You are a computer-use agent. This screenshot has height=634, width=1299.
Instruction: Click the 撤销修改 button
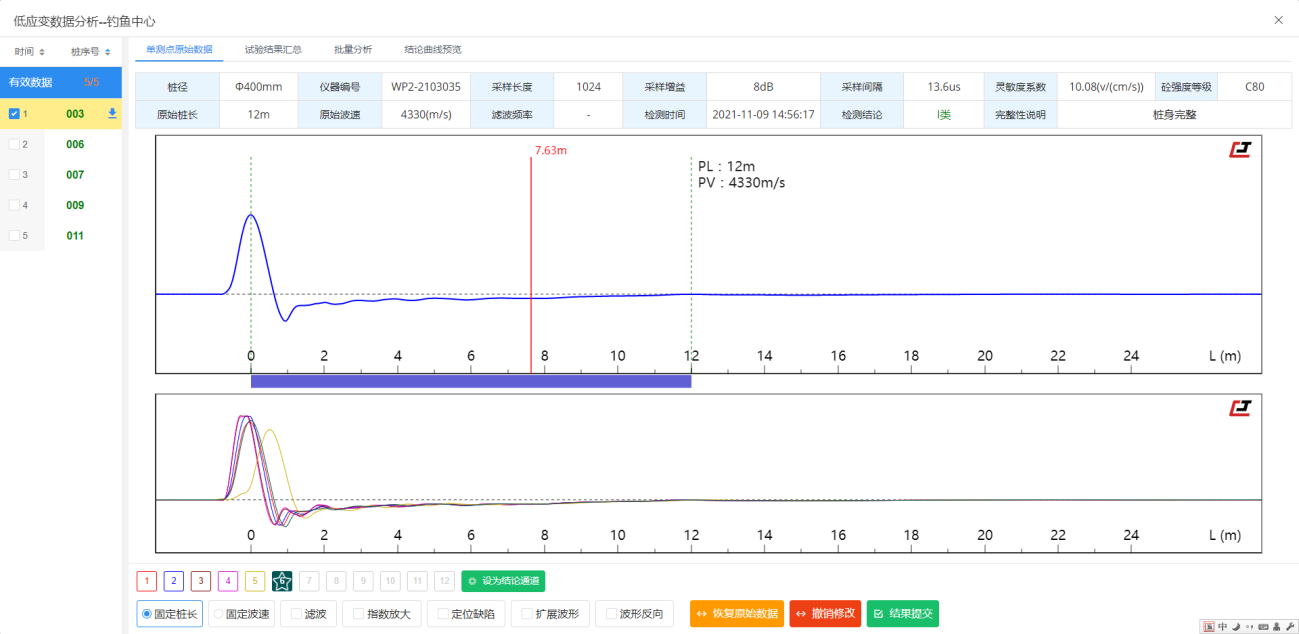(825, 614)
